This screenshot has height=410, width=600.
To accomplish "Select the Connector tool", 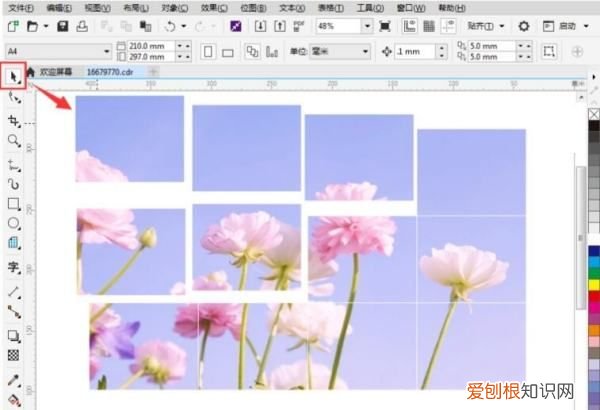I will click(14, 312).
